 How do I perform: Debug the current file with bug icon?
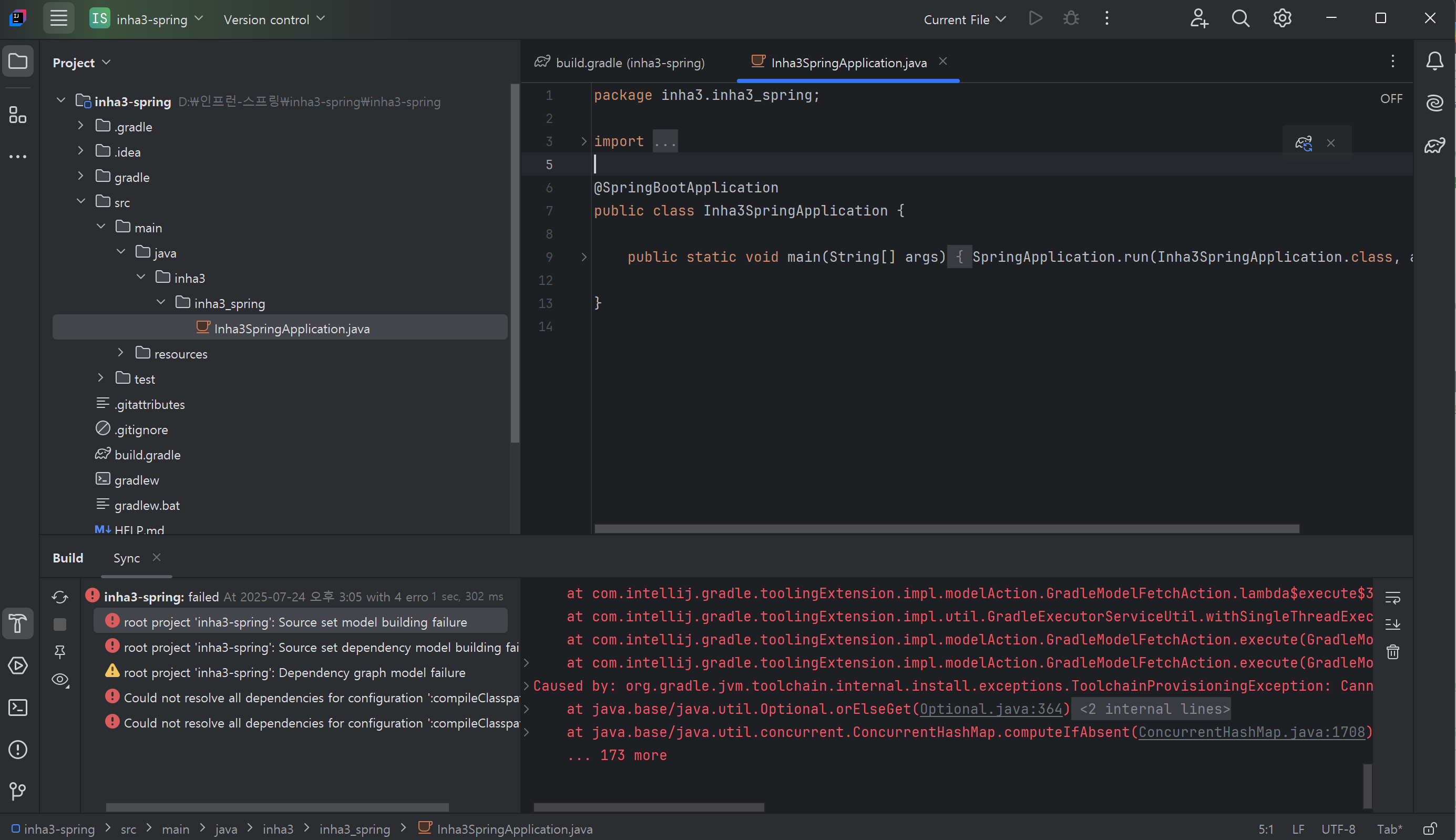1071,18
